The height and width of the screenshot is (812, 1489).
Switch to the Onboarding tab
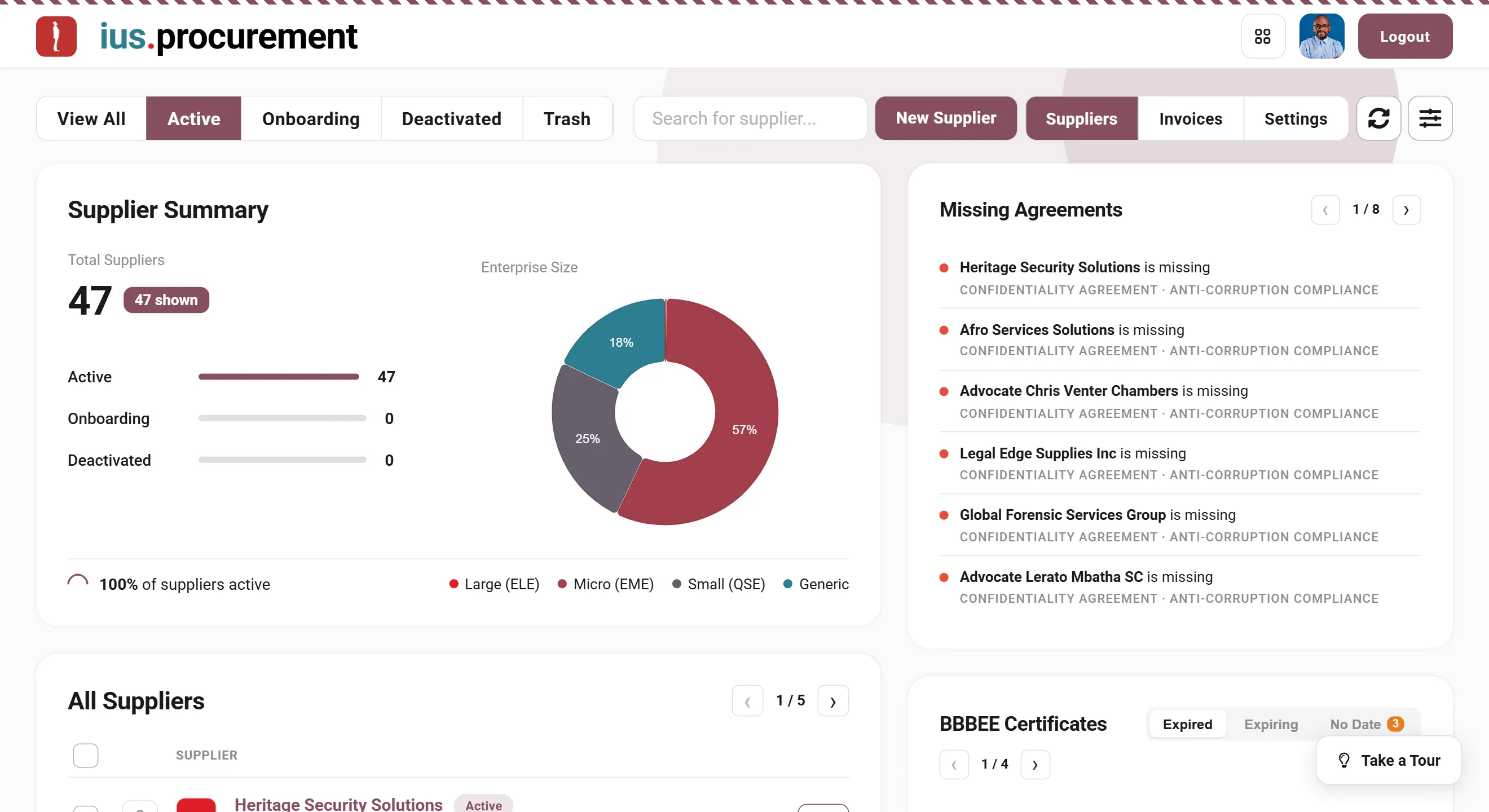[311, 118]
